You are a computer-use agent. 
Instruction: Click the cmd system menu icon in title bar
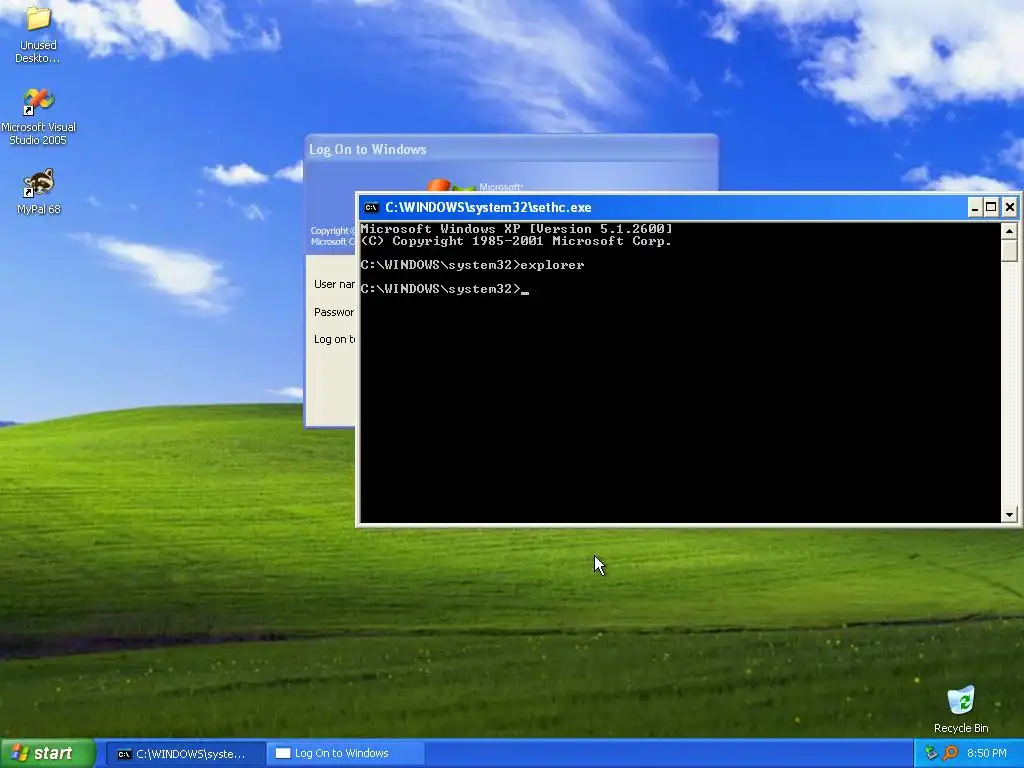click(x=372, y=208)
